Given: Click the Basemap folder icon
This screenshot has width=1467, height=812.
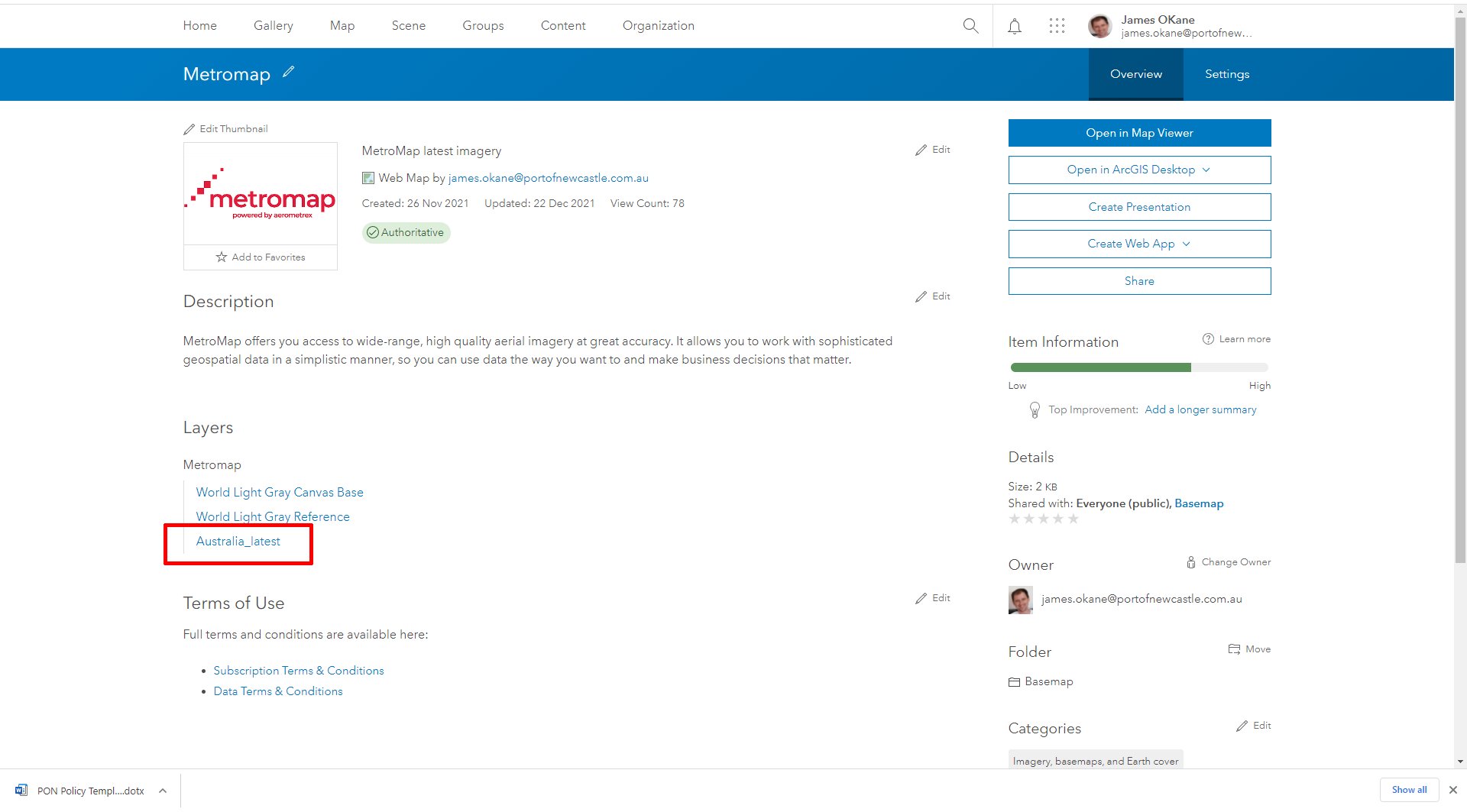Looking at the screenshot, I should [x=1014, y=682].
